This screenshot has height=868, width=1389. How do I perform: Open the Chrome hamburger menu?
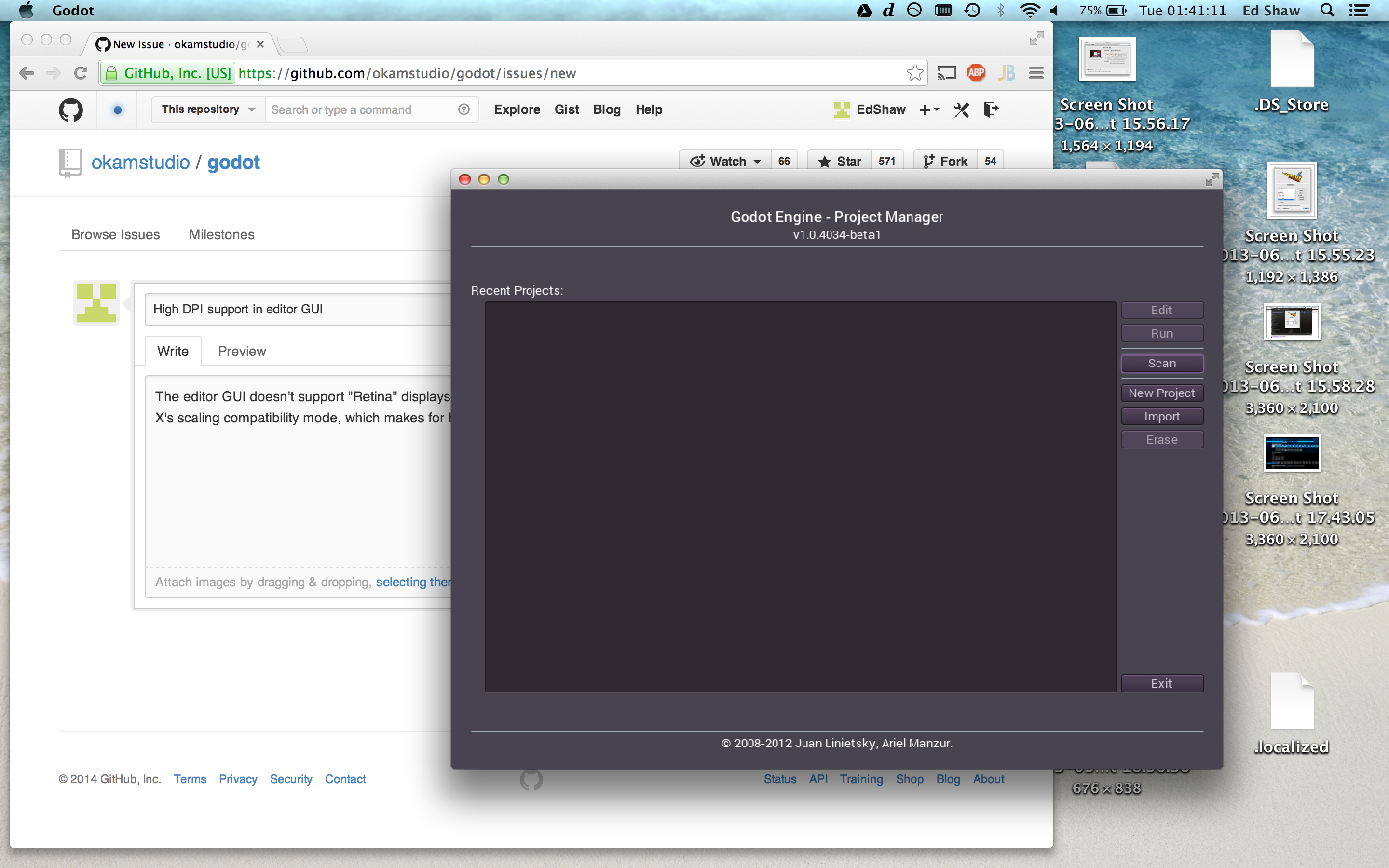1036,73
